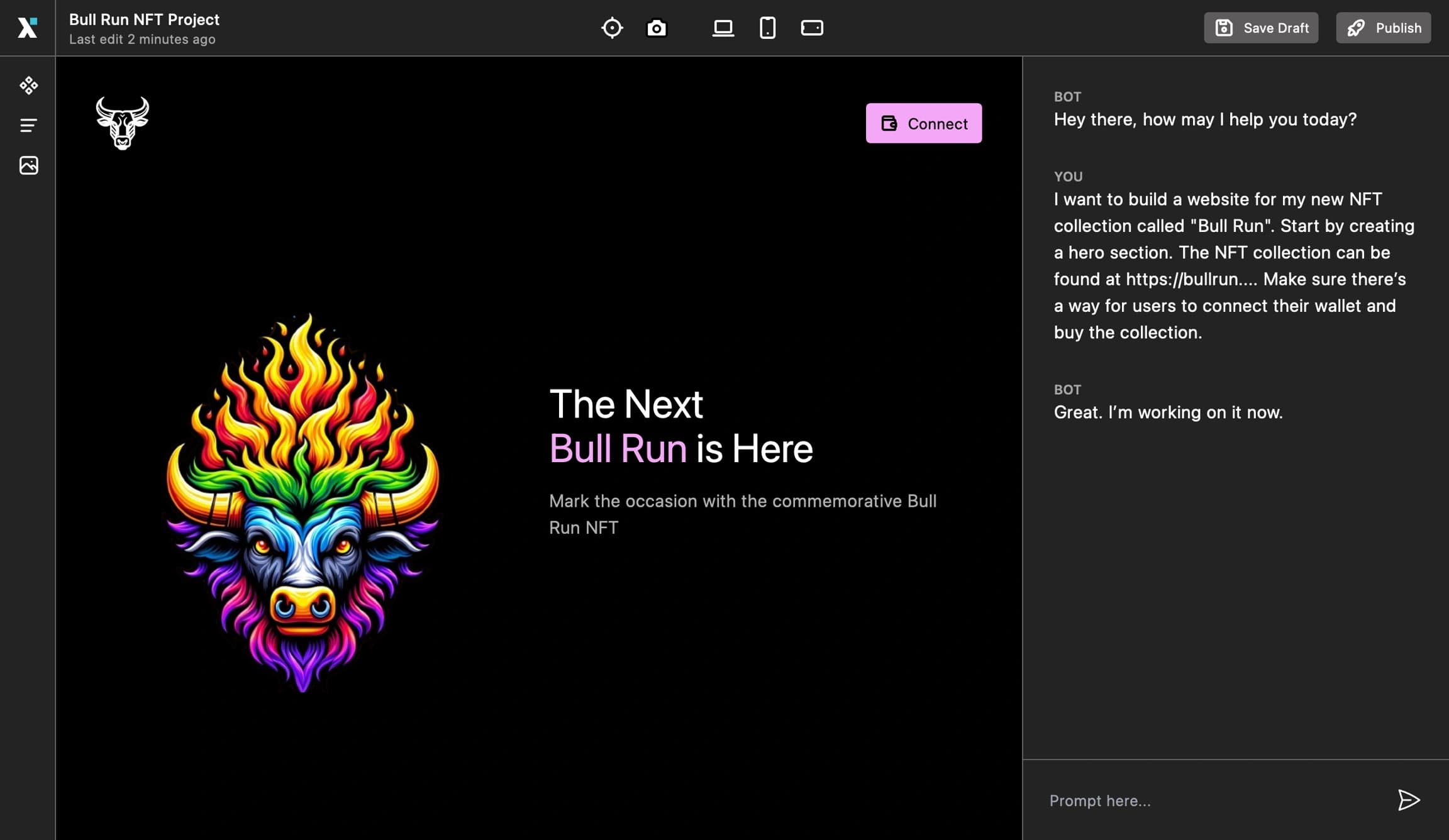Open the X logo home icon
This screenshot has width=1449, height=840.
[x=27, y=28]
